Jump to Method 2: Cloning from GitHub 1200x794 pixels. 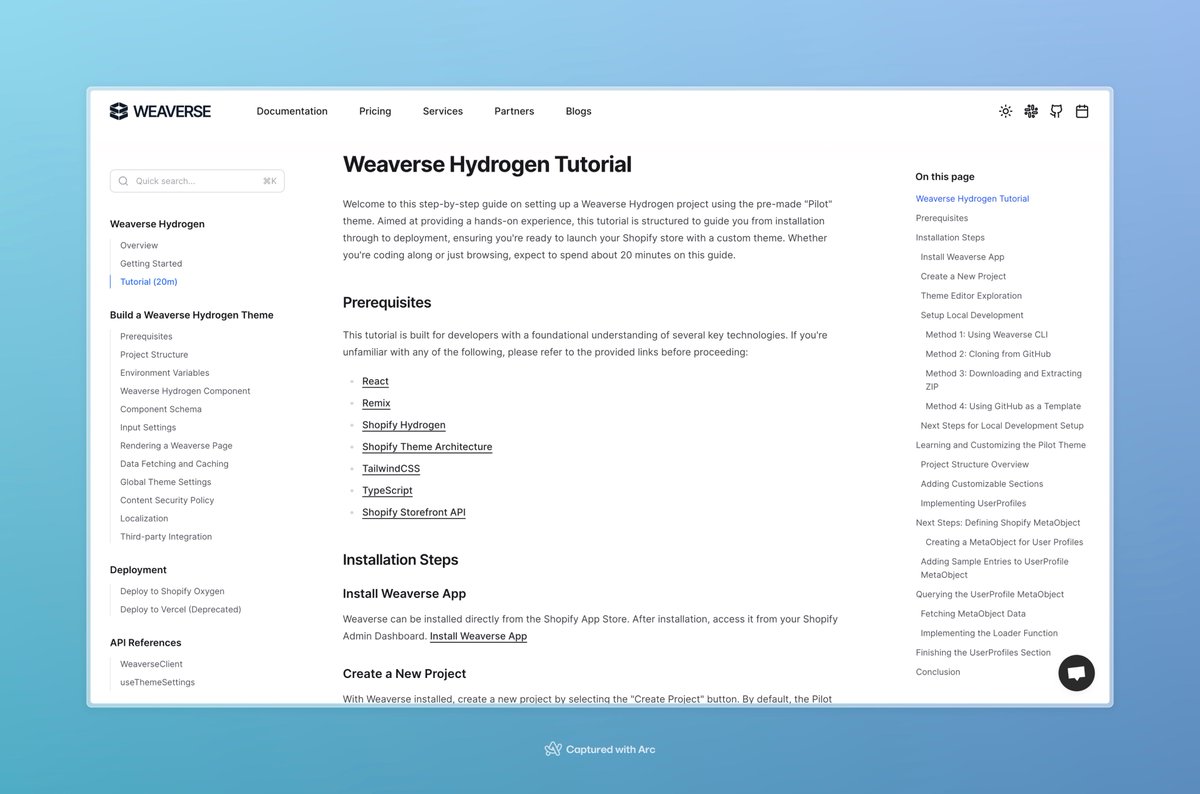tap(988, 354)
